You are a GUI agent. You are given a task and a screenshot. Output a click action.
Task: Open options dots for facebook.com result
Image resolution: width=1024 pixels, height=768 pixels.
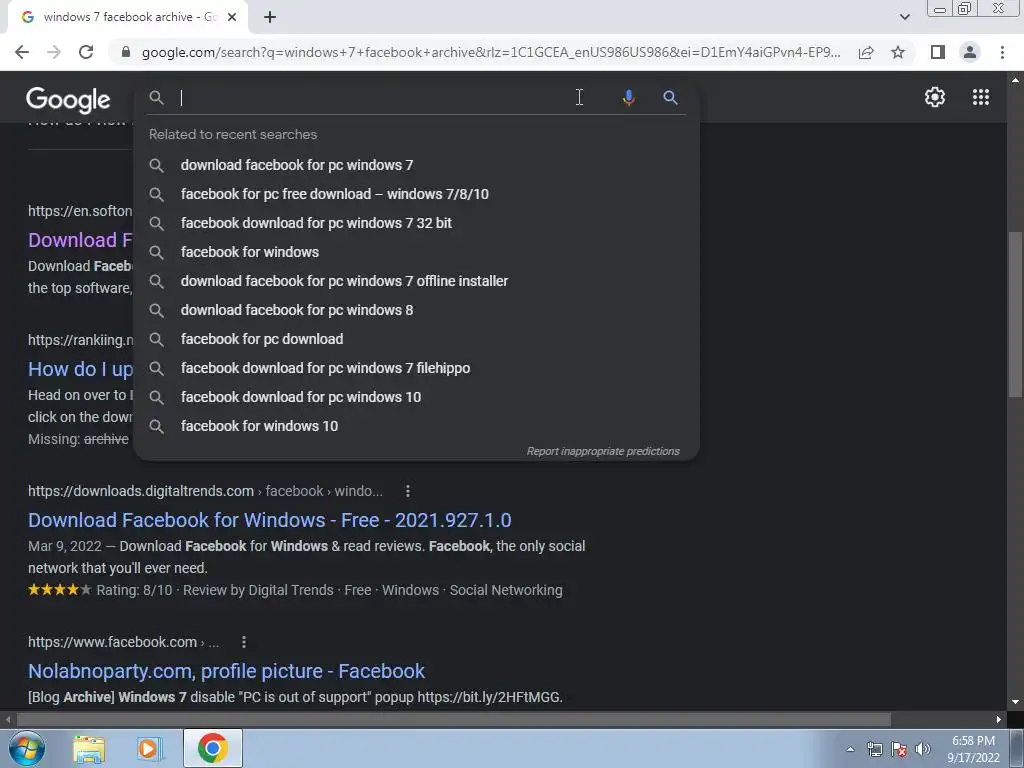pyautogui.click(x=244, y=642)
